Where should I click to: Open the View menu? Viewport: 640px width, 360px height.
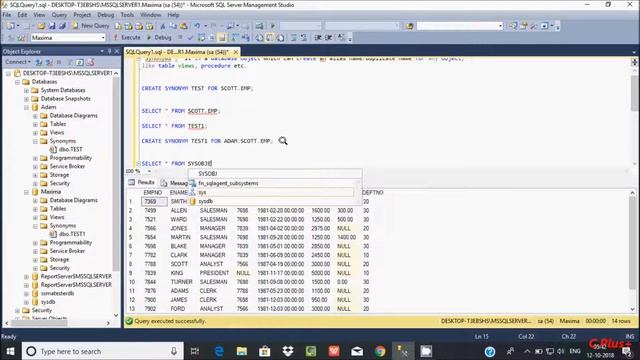coord(39,15)
